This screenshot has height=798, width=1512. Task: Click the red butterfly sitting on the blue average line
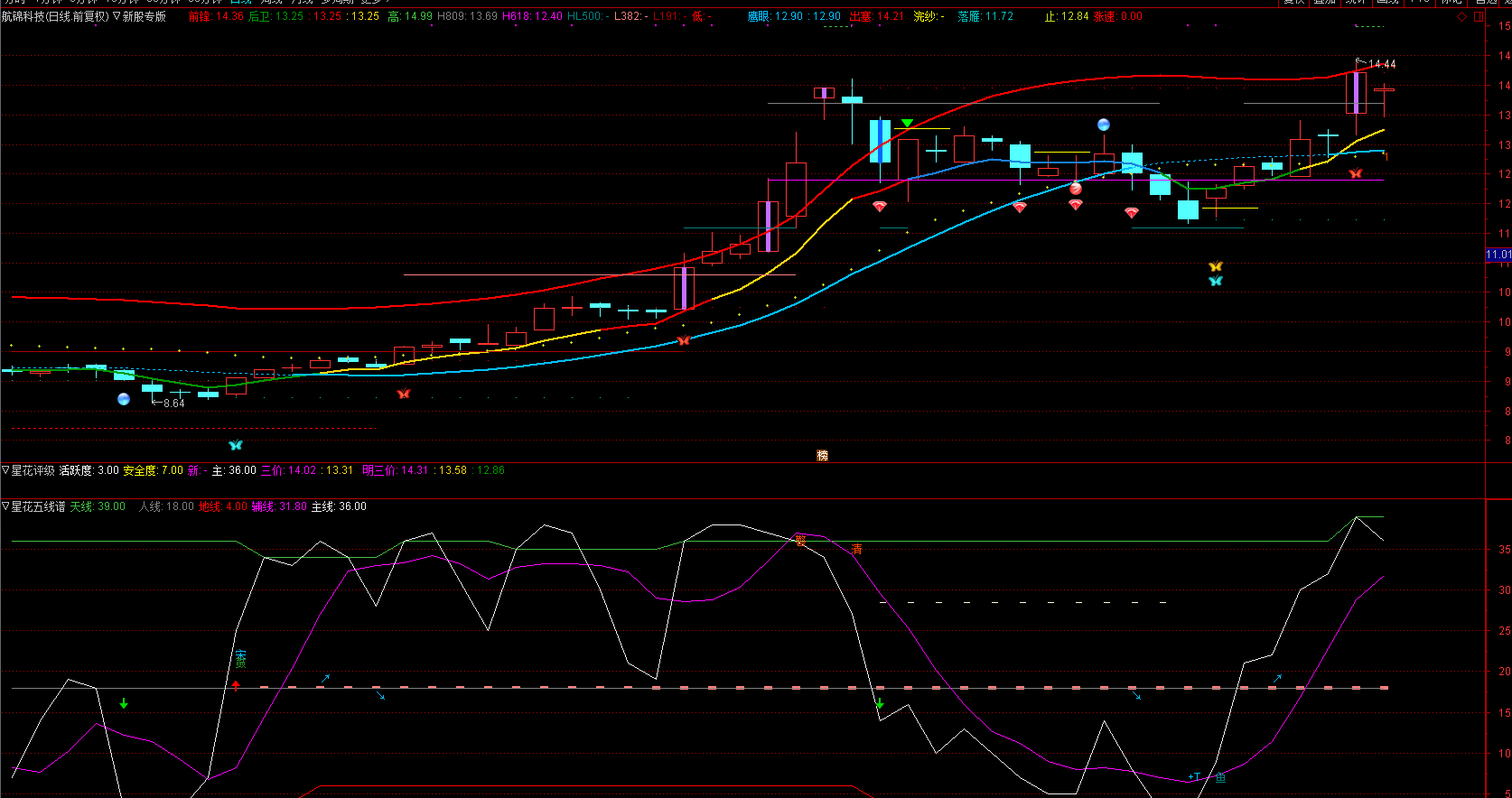pyautogui.click(x=684, y=340)
